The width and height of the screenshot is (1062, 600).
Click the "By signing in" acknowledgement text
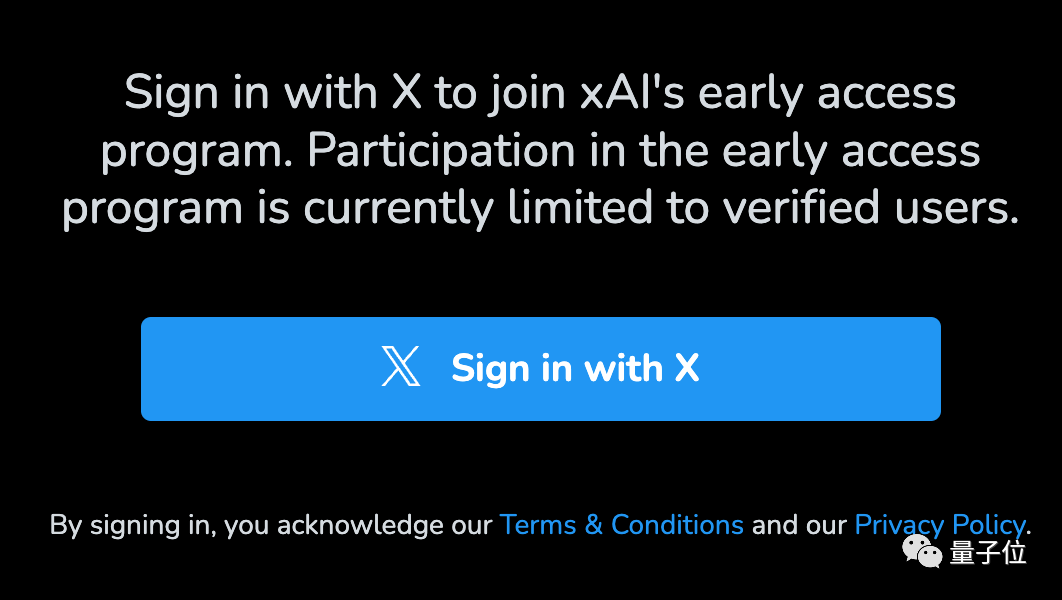point(133,526)
